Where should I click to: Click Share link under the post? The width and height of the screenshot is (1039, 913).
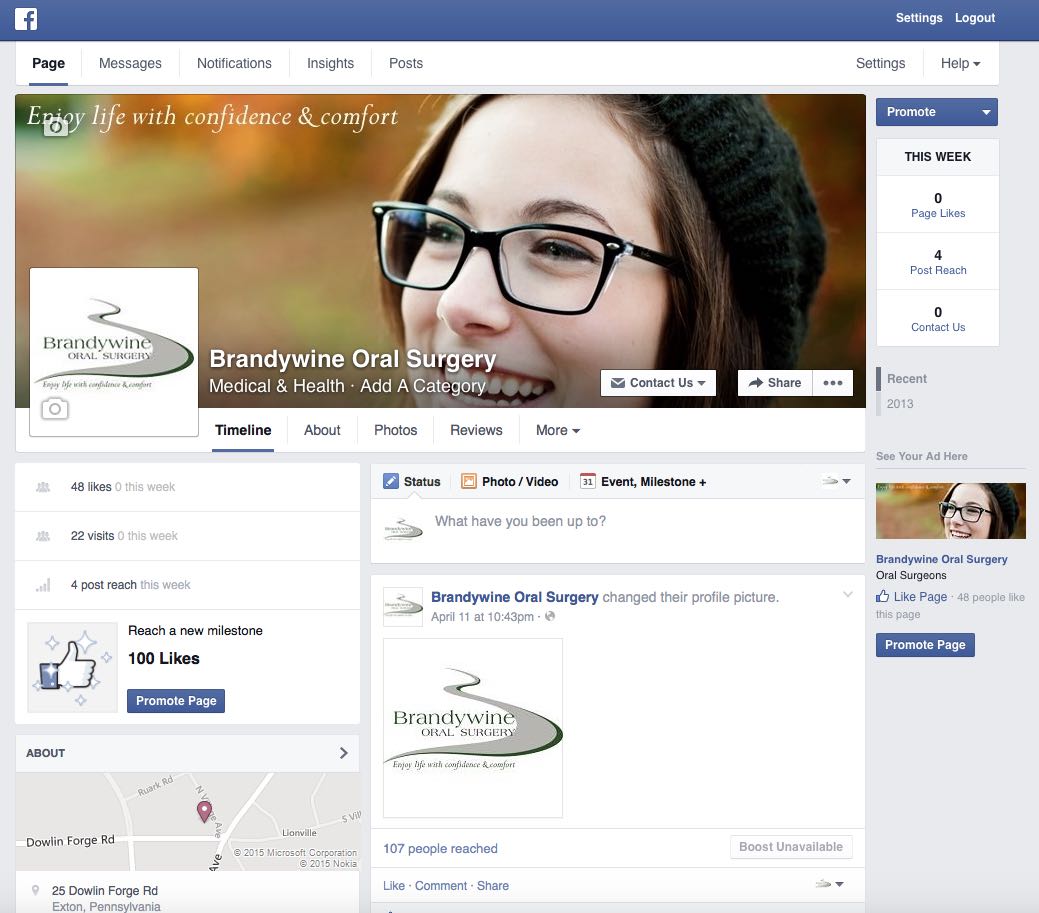point(493,886)
